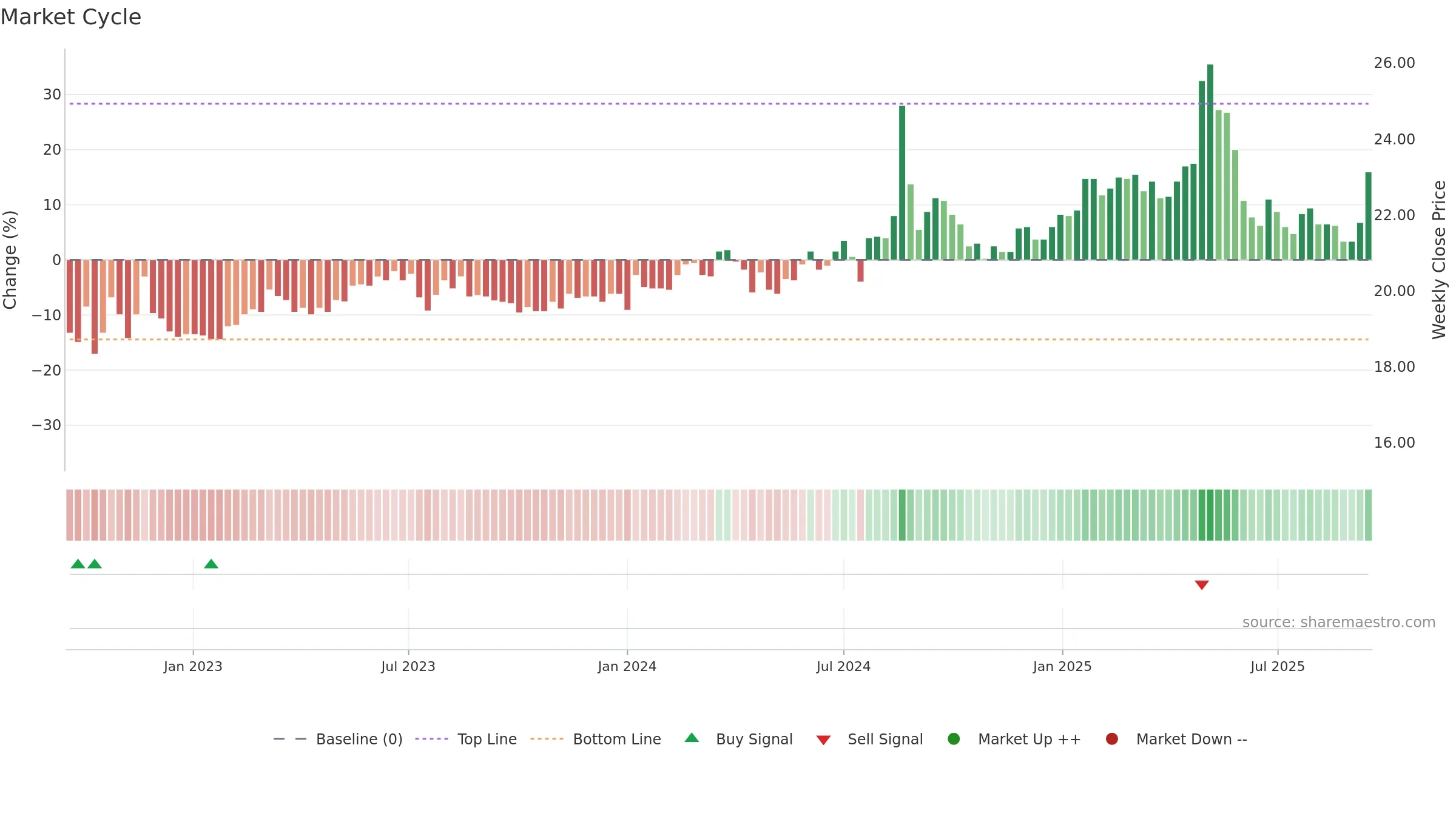Click the source: sharemaestro.com text

point(1339,622)
